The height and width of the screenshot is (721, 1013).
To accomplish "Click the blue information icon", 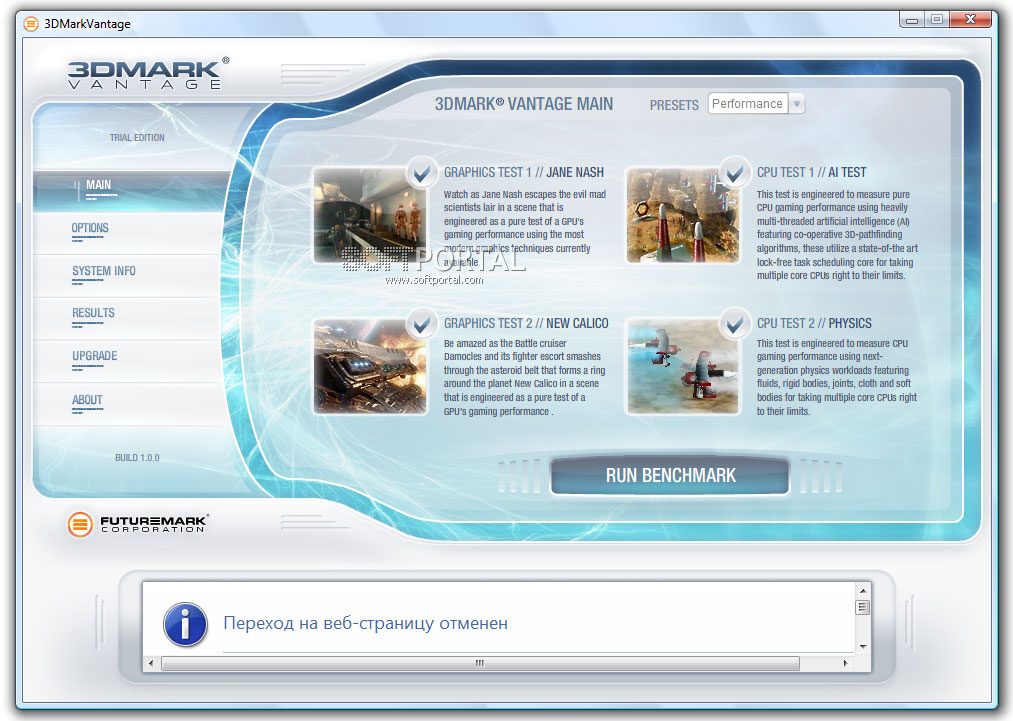I will (185, 624).
